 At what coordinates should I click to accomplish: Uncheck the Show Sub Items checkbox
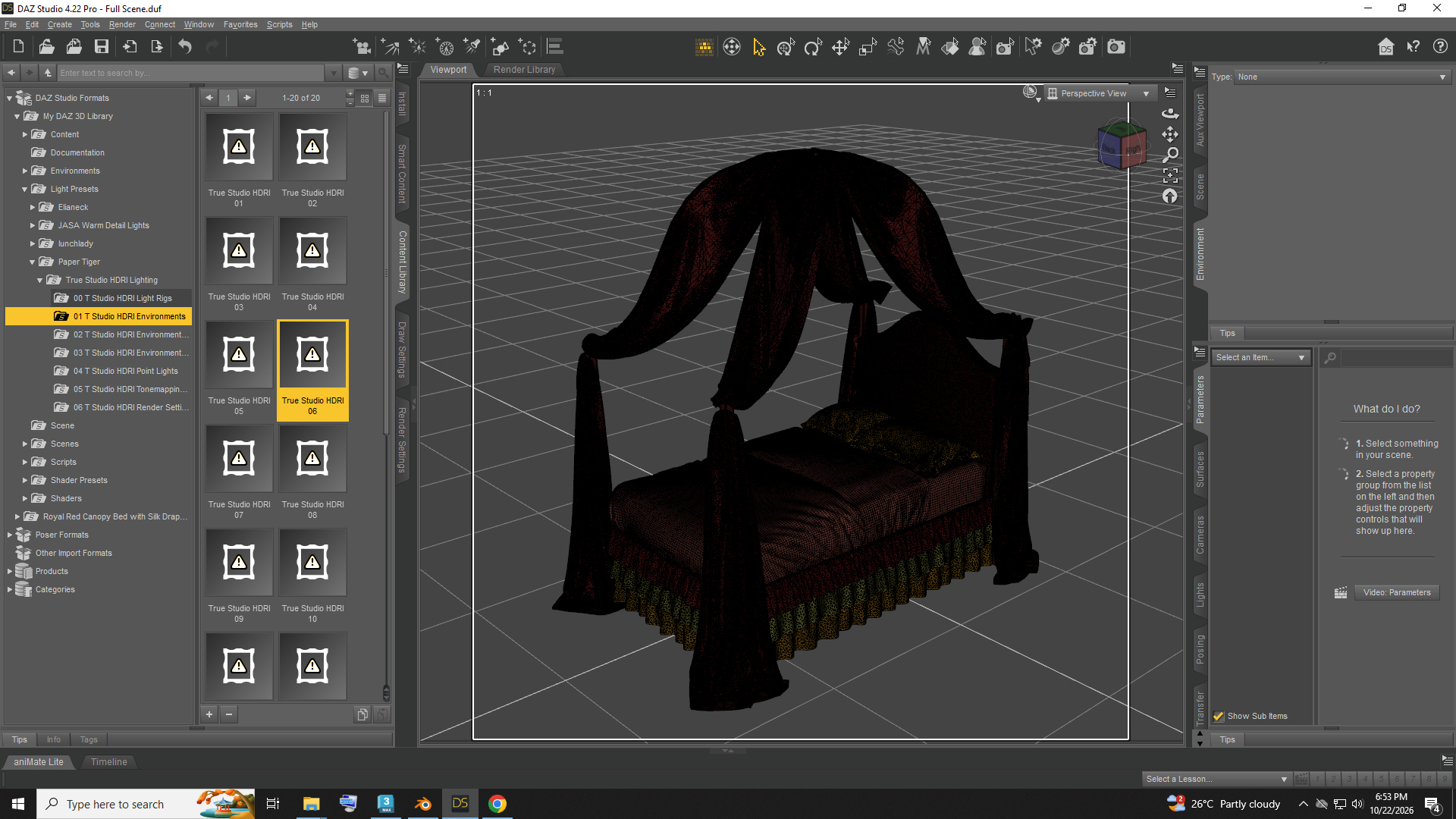click(x=1219, y=716)
